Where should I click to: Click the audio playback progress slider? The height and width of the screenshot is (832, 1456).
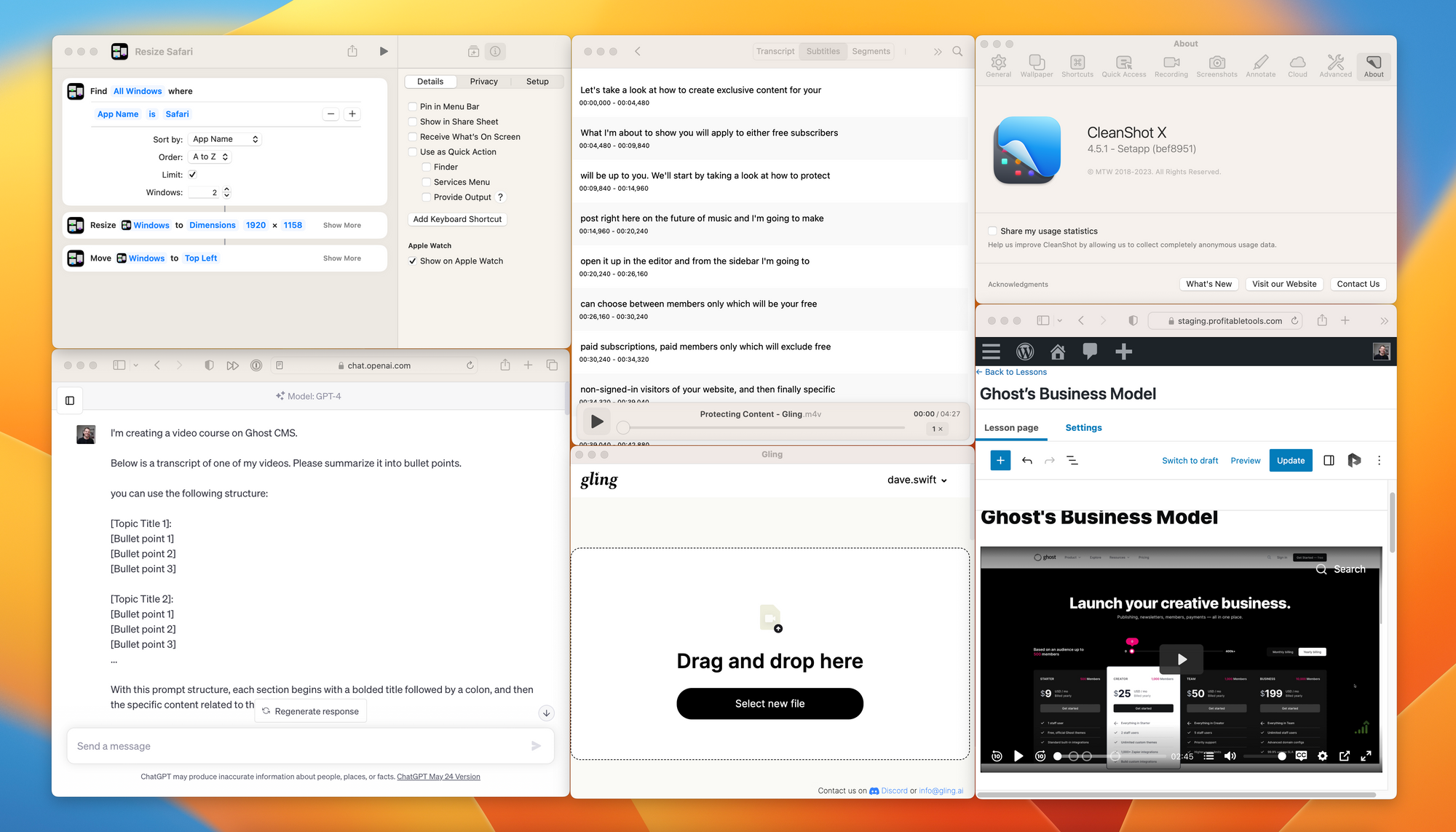[x=763, y=428]
